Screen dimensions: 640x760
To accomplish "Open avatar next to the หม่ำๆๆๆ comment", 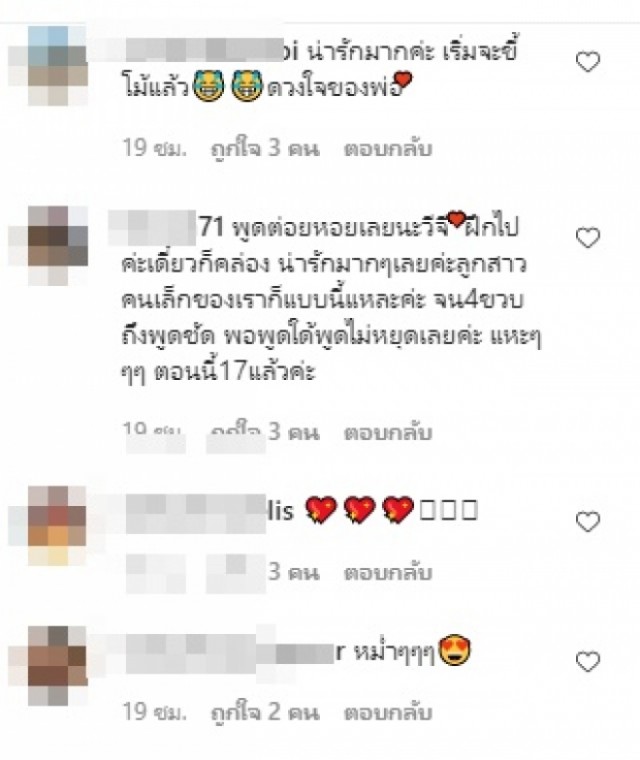I will [48, 665].
